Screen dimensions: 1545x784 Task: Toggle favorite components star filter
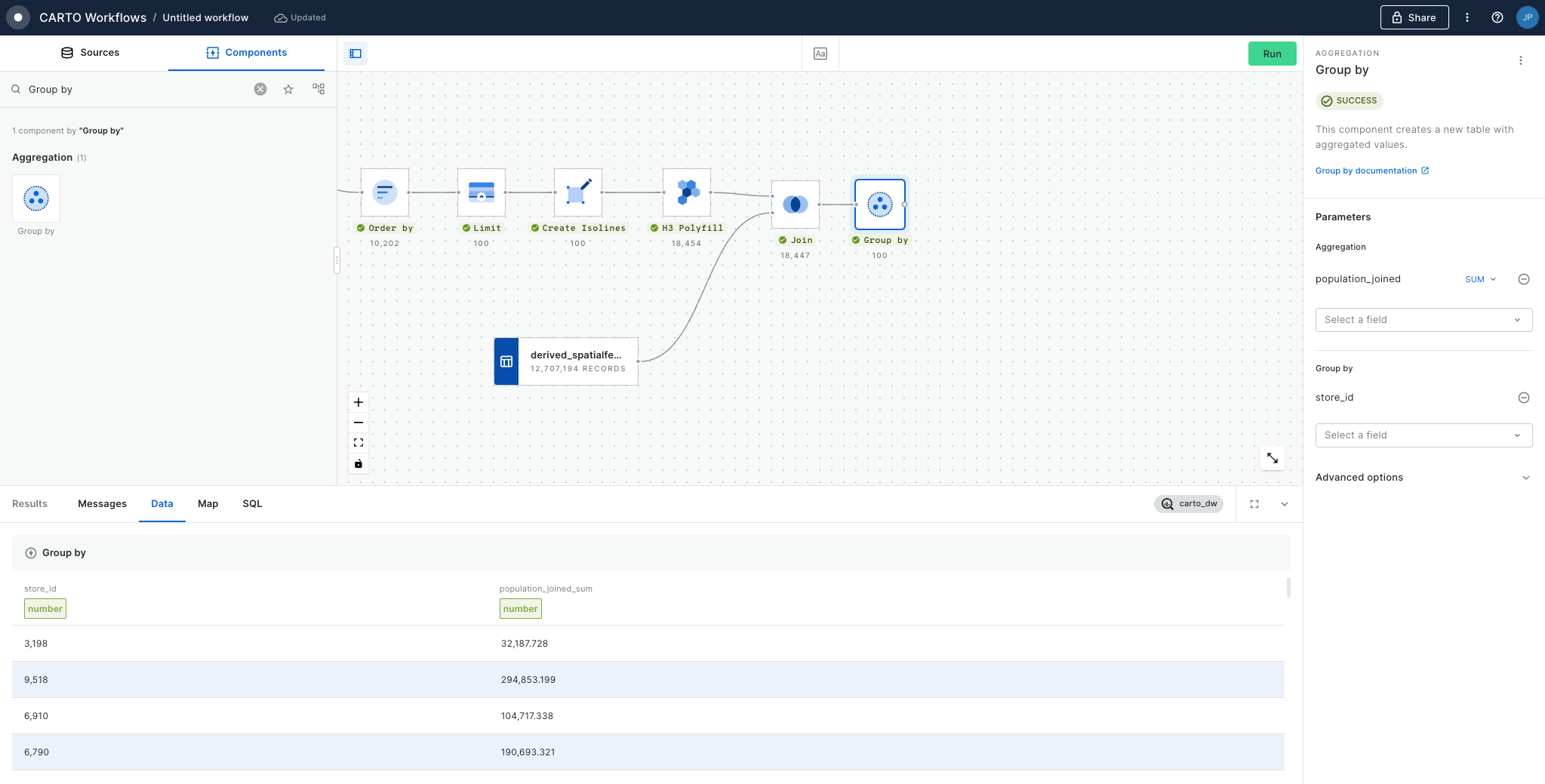pyautogui.click(x=288, y=89)
